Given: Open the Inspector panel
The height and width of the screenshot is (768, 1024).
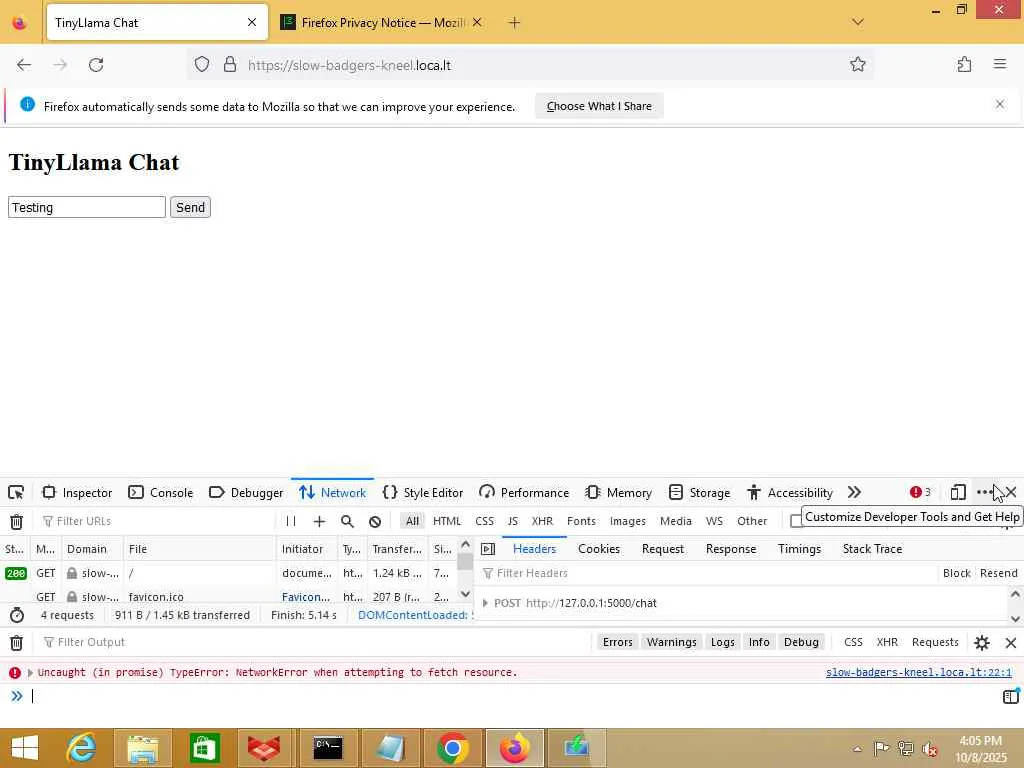Looking at the screenshot, I should pyautogui.click(x=77, y=492).
